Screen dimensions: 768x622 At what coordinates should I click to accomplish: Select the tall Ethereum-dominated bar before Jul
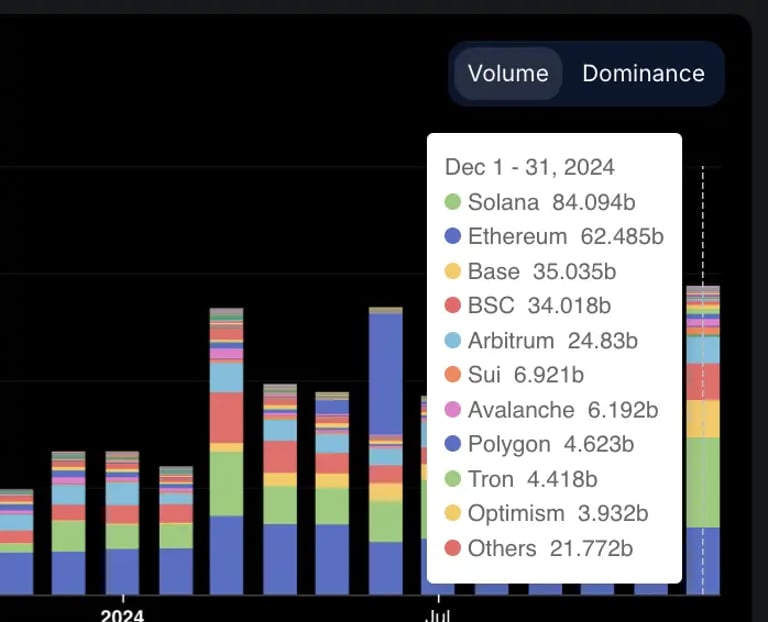coord(386,451)
